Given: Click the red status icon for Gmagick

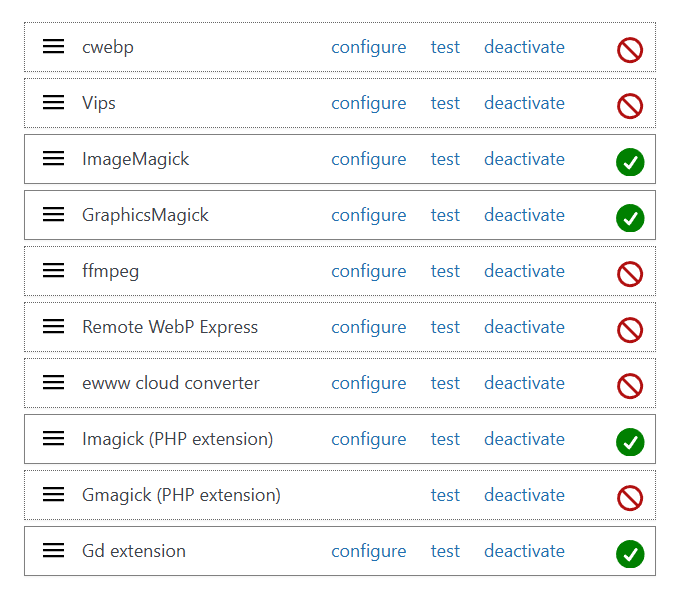Looking at the screenshot, I should coord(630,497).
